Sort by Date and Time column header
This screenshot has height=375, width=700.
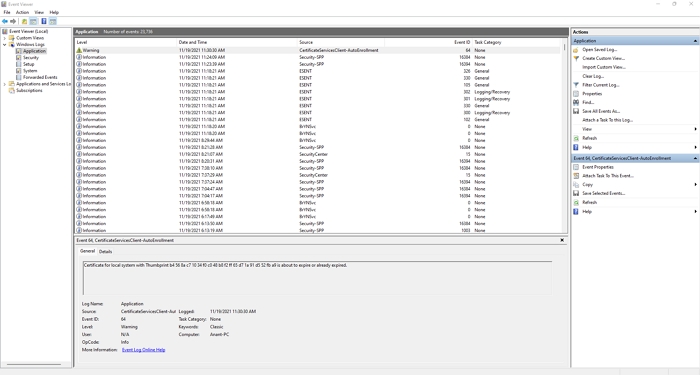(x=237, y=42)
